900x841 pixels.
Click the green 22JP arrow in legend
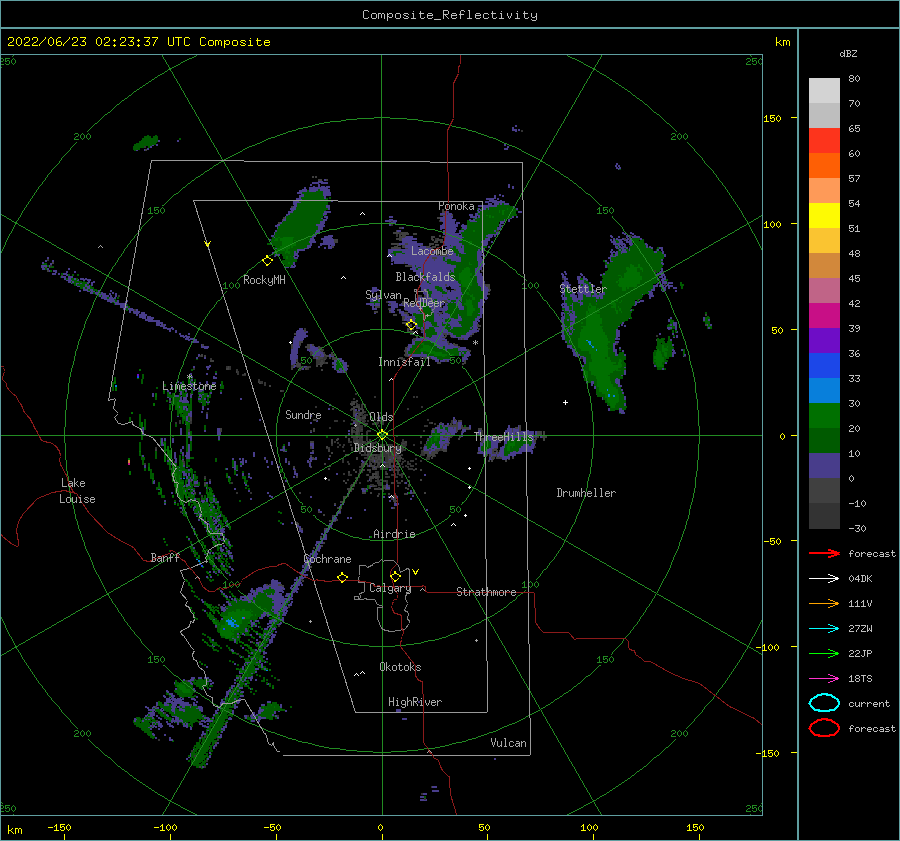point(824,653)
